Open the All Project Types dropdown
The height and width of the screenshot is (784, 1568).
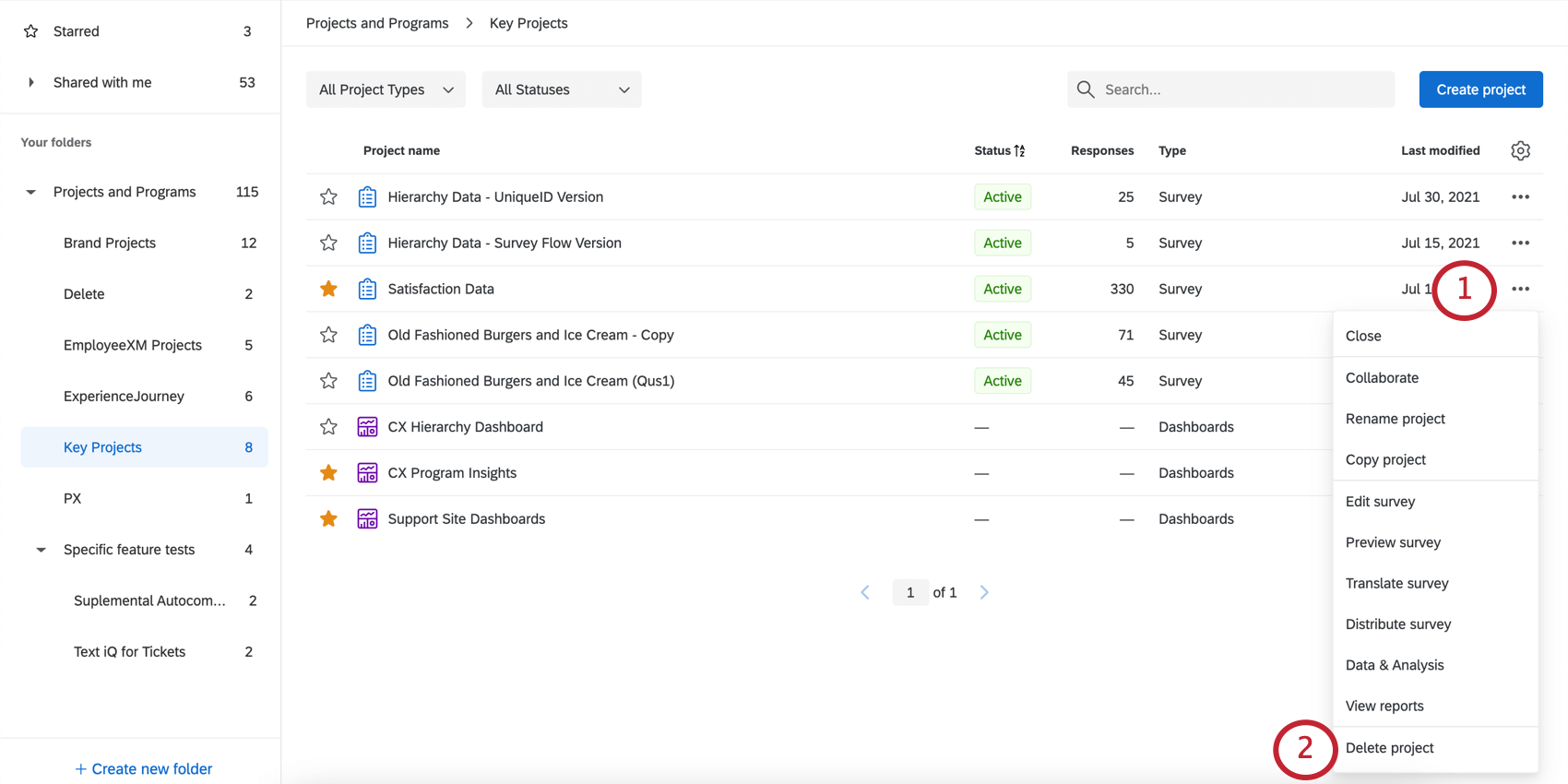[x=386, y=89]
